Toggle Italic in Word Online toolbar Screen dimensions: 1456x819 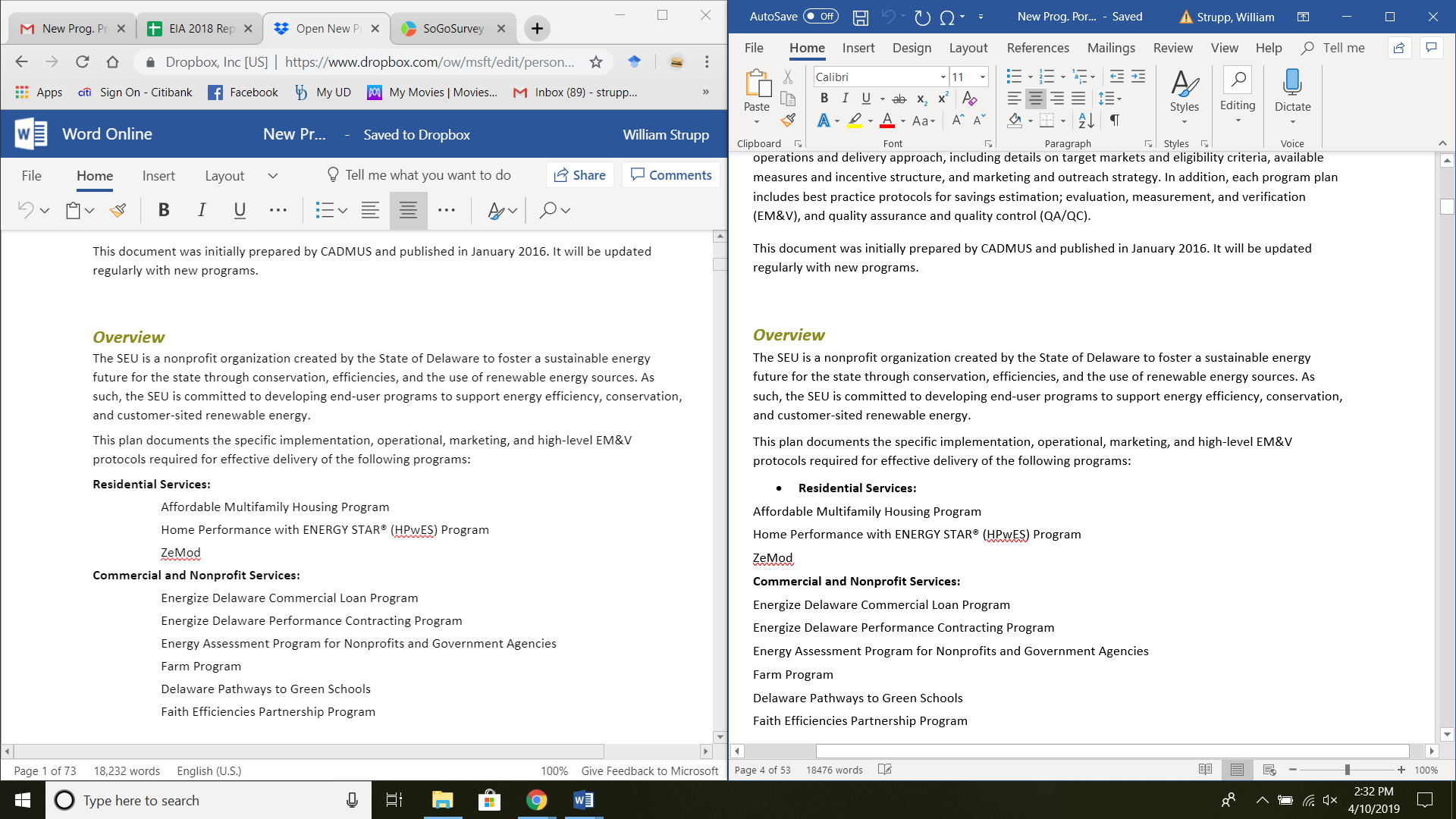(x=202, y=210)
